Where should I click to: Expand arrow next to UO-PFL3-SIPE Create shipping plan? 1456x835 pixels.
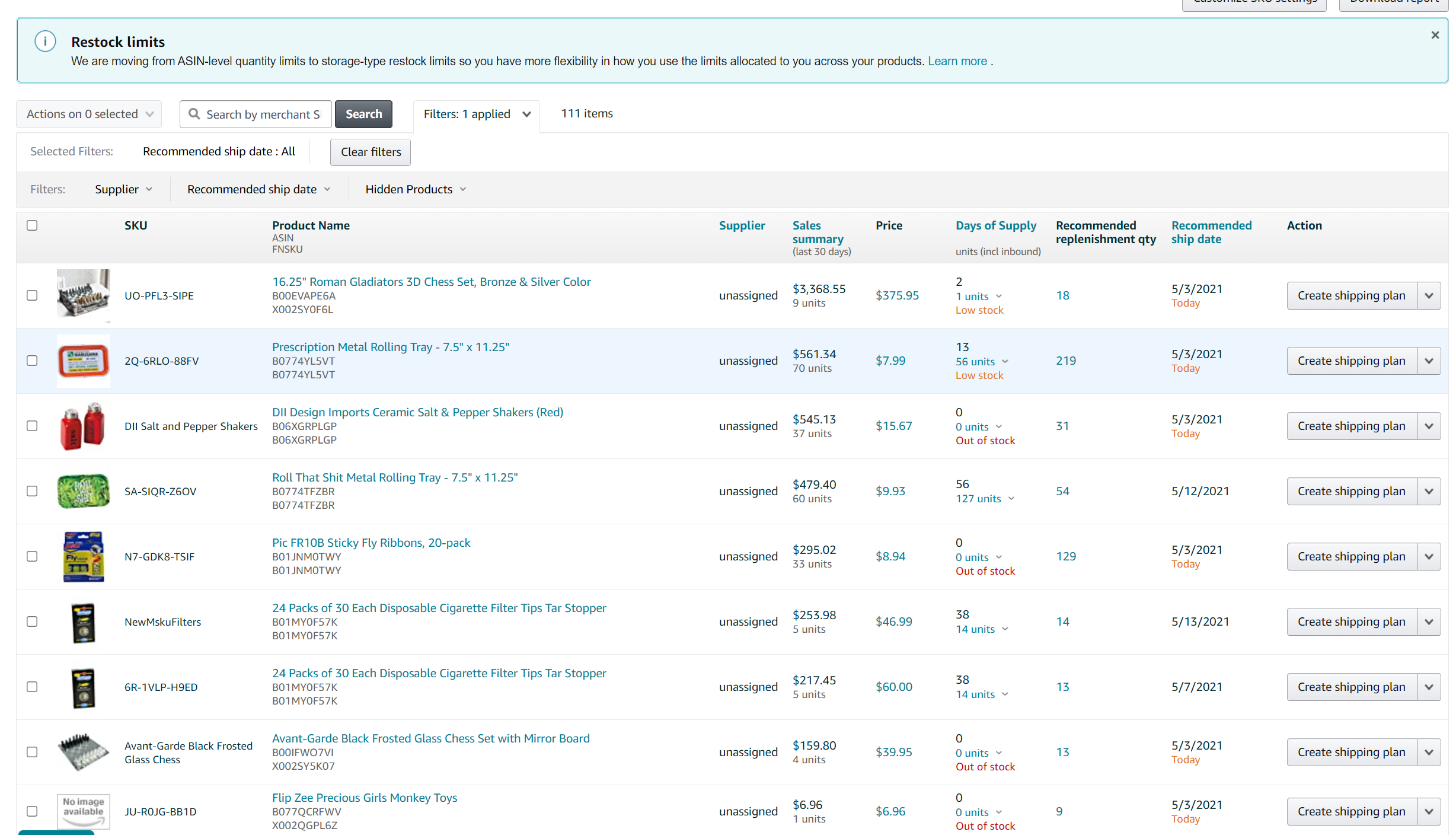1429,295
